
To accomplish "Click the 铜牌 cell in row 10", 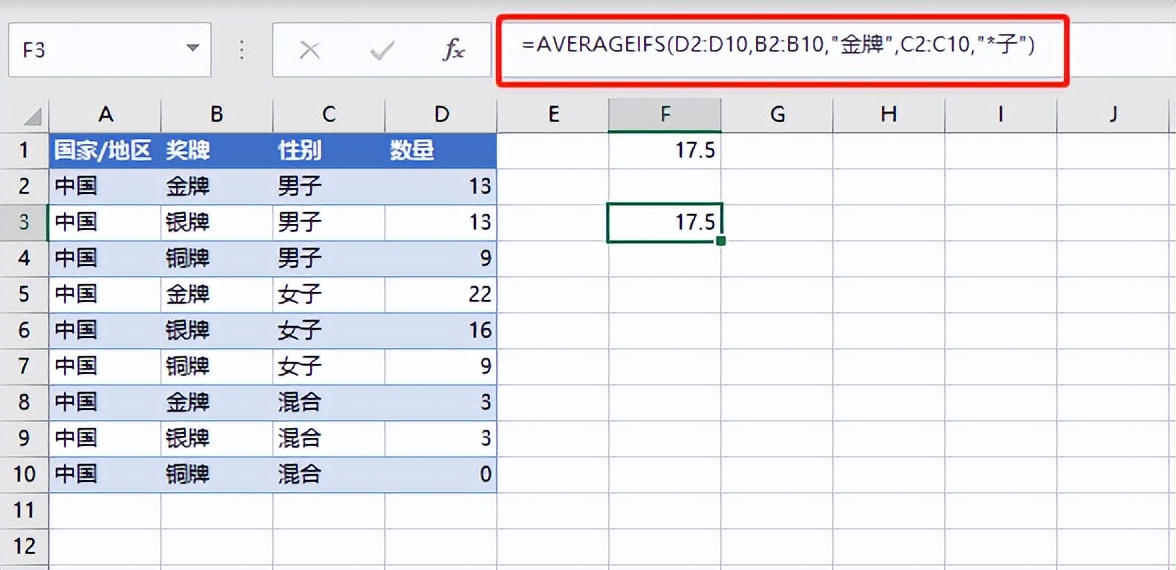I will (x=217, y=475).
